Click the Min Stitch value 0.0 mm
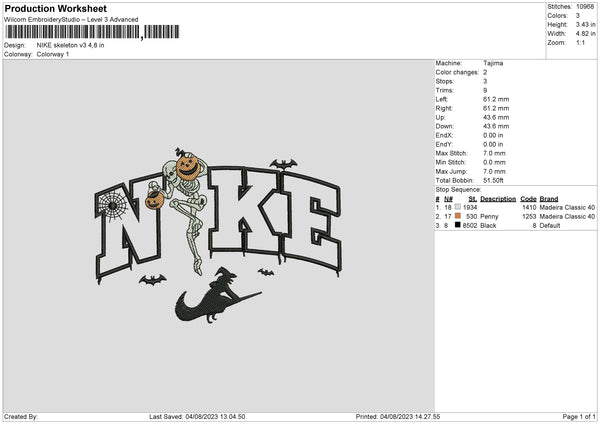The height and width of the screenshot is (424, 600). click(x=494, y=163)
